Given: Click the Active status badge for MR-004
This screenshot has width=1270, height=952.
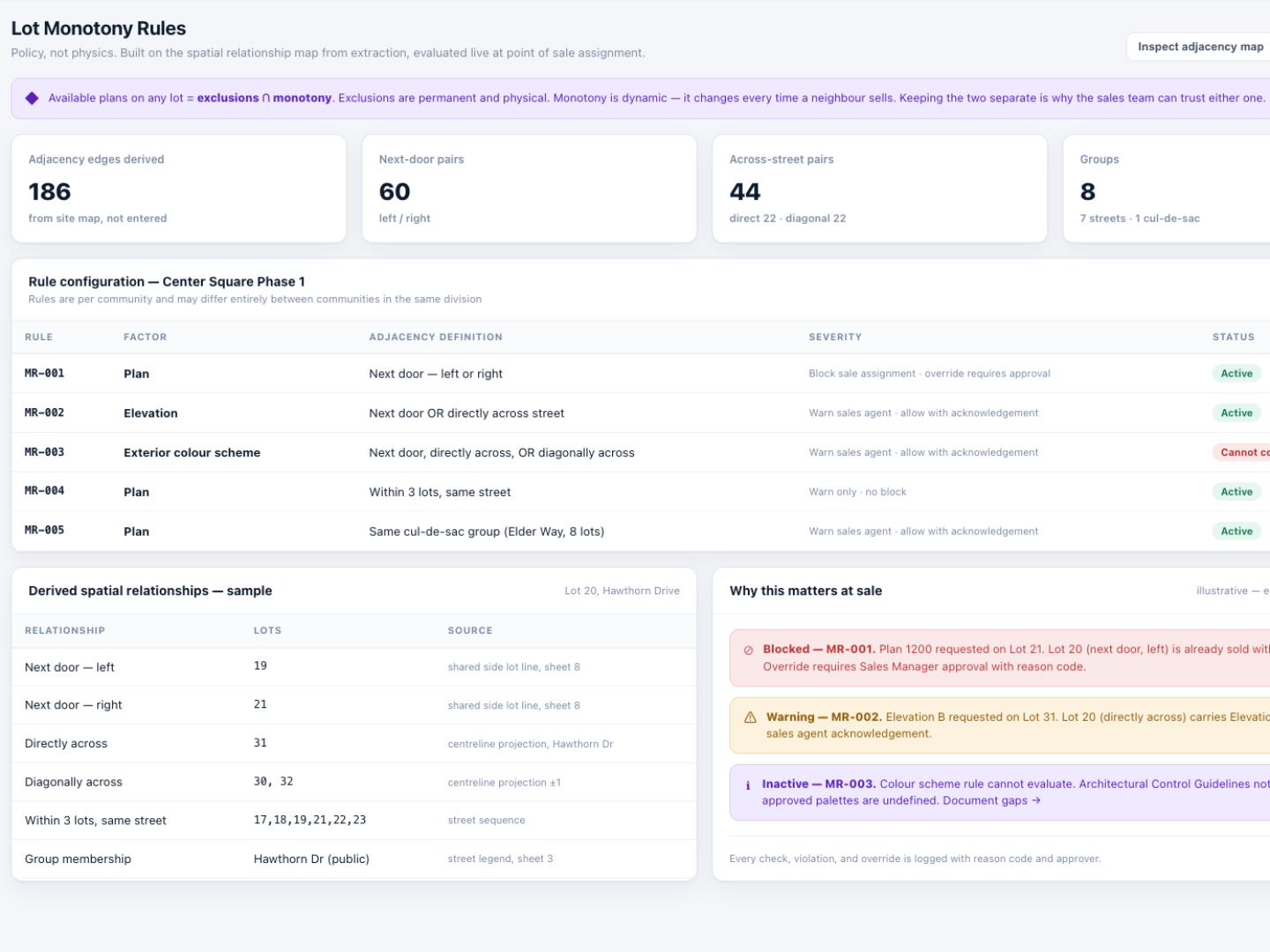Looking at the screenshot, I should [x=1236, y=492].
